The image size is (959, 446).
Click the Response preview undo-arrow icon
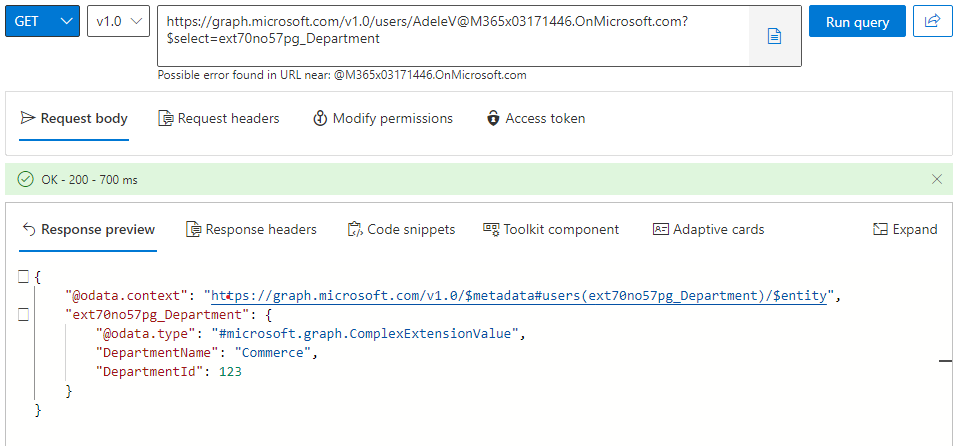pyautogui.click(x=29, y=229)
